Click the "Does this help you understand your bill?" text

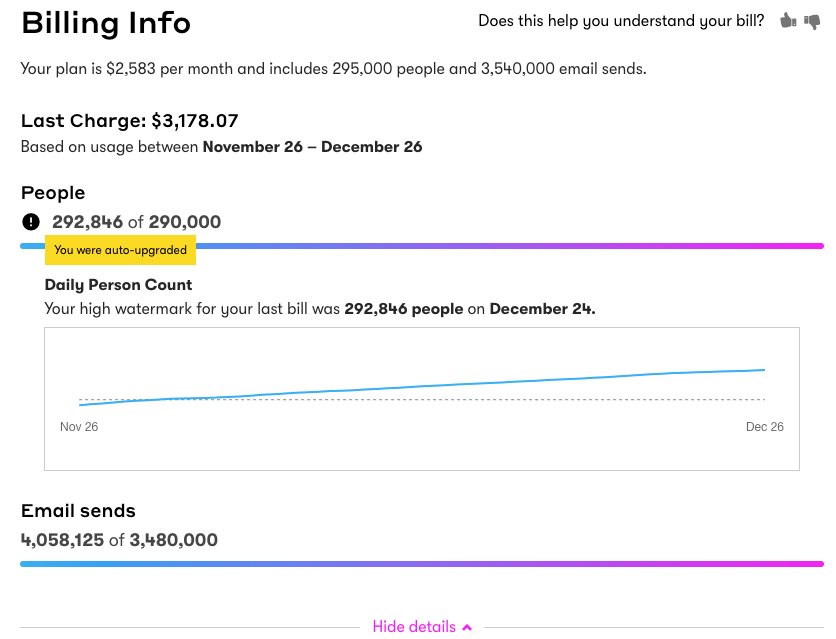(x=621, y=21)
